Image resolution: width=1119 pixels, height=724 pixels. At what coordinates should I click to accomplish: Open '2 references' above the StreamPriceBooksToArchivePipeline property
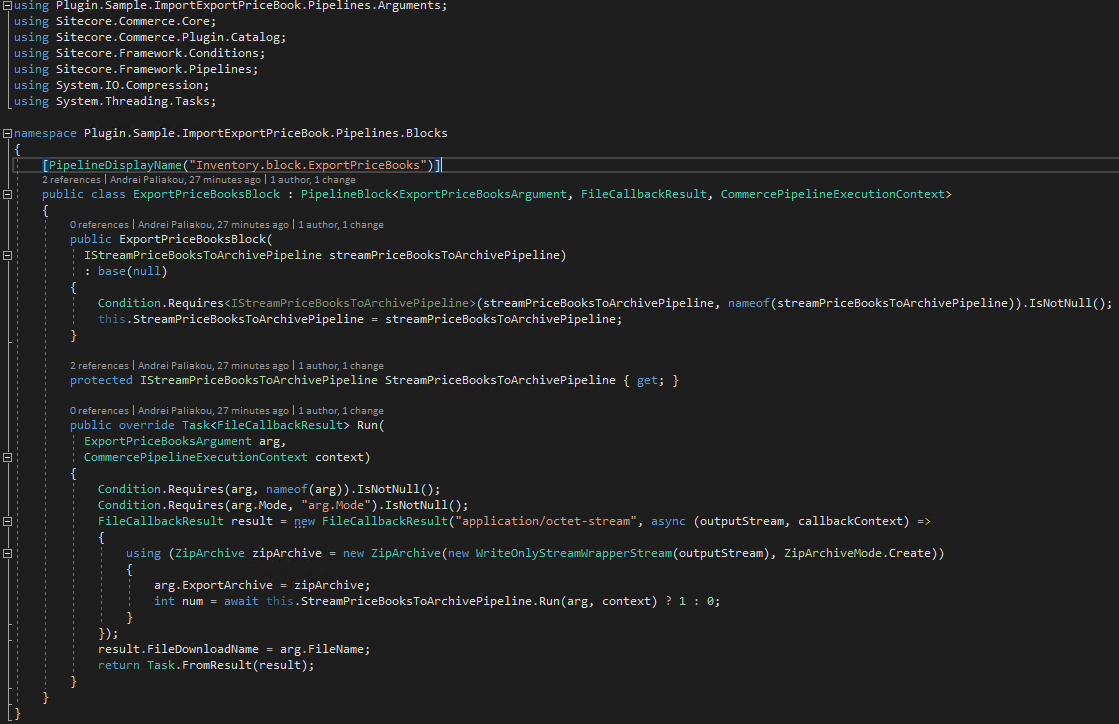pyautogui.click(x=99, y=366)
